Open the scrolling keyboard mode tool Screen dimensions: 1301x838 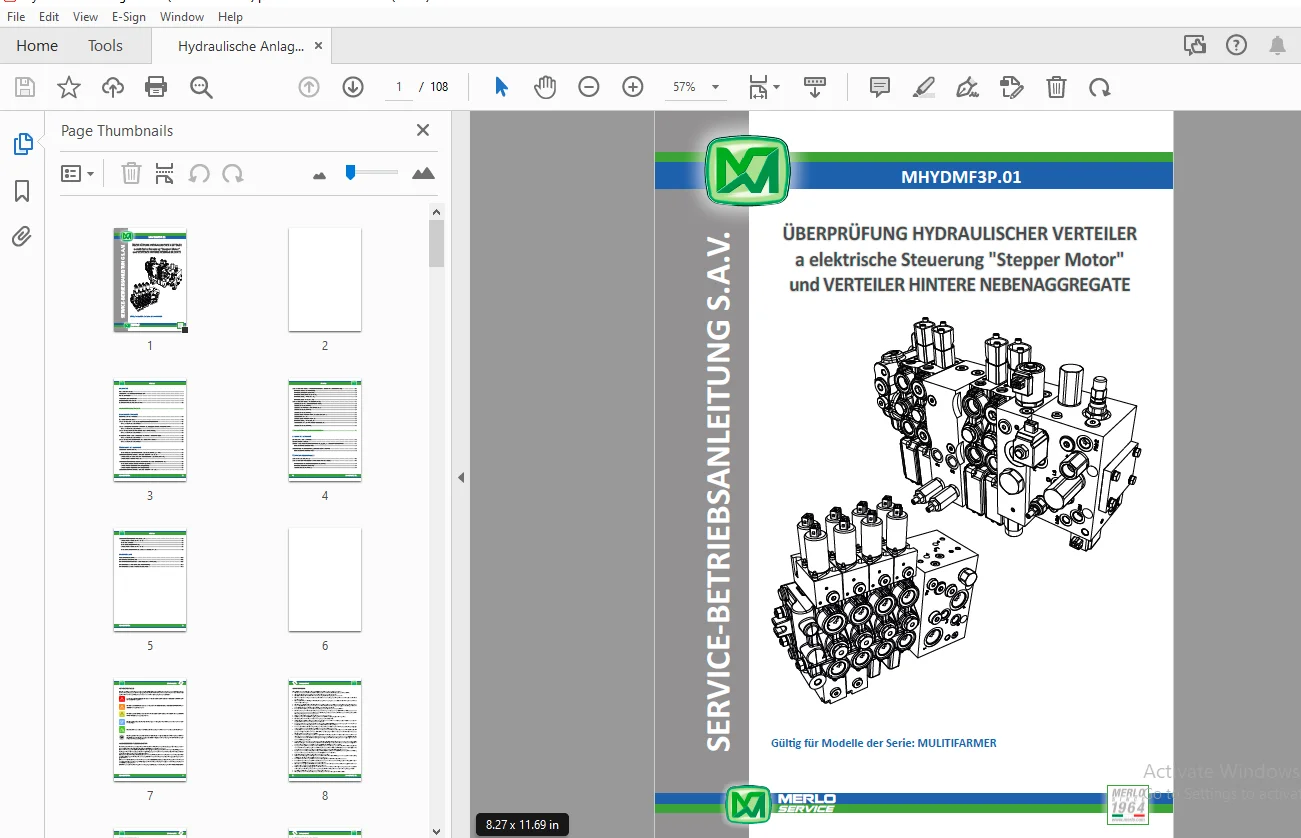click(815, 87)
